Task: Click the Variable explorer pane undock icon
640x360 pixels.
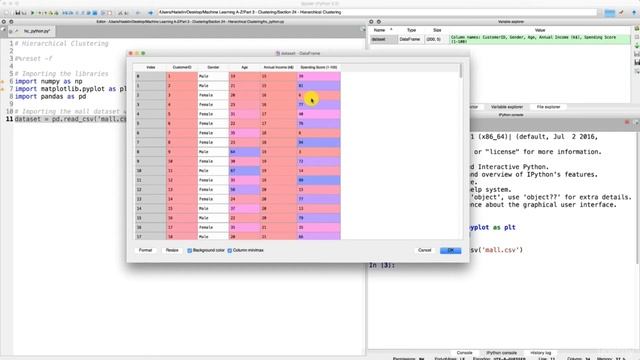Action: [371, 22]
